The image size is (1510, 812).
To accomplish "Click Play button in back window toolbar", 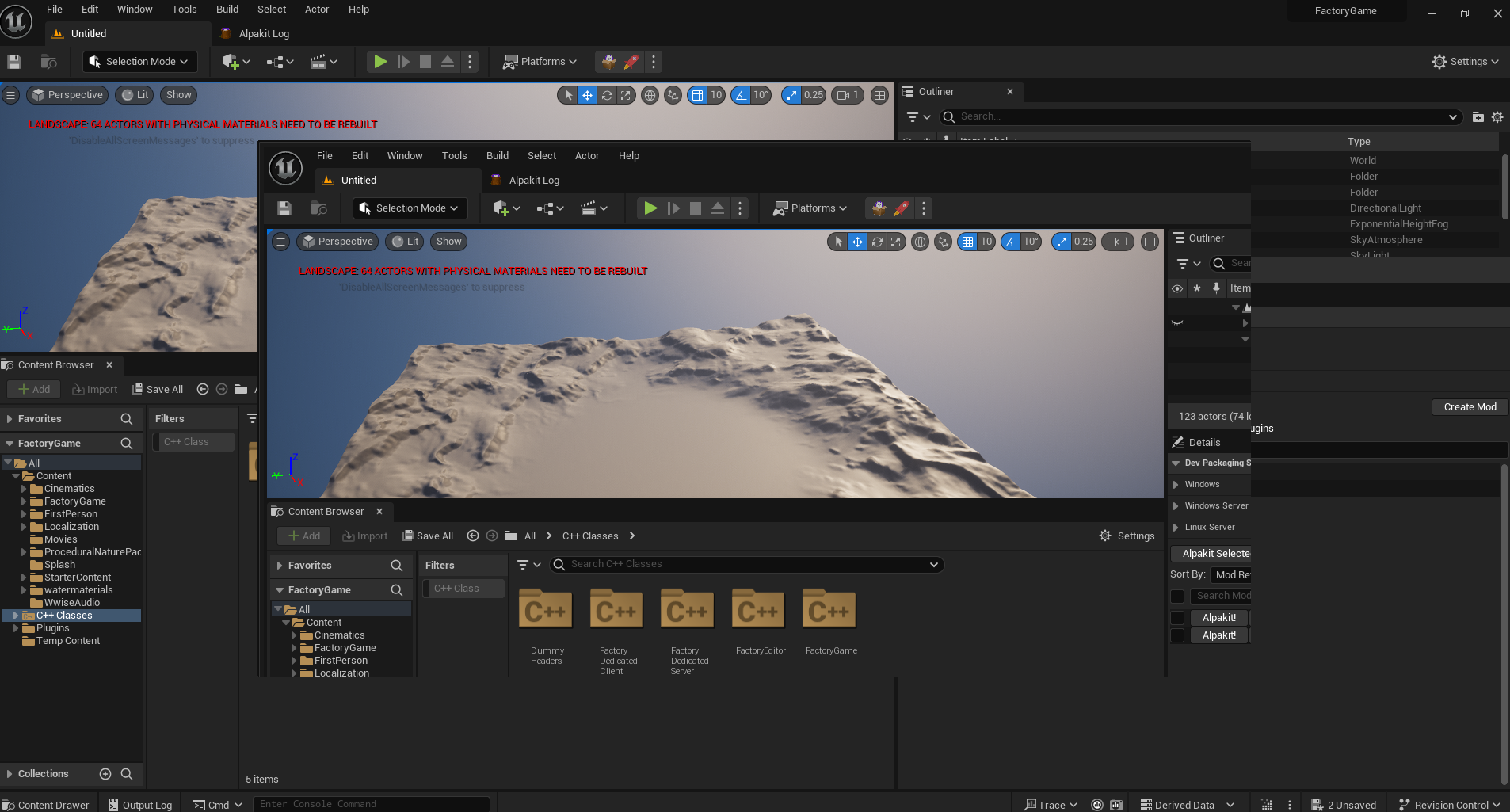I will pyautogui.click(x=380, y=62).
